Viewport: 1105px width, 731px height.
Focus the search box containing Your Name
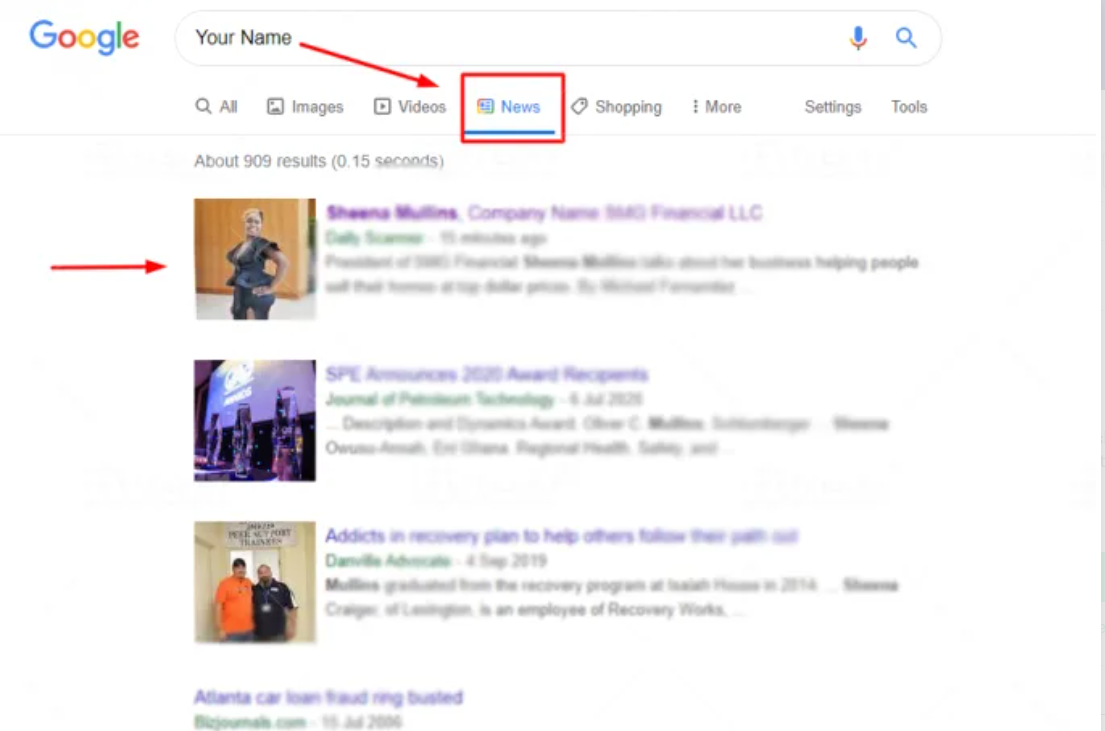pyautogui.click(x=500, y=38)
